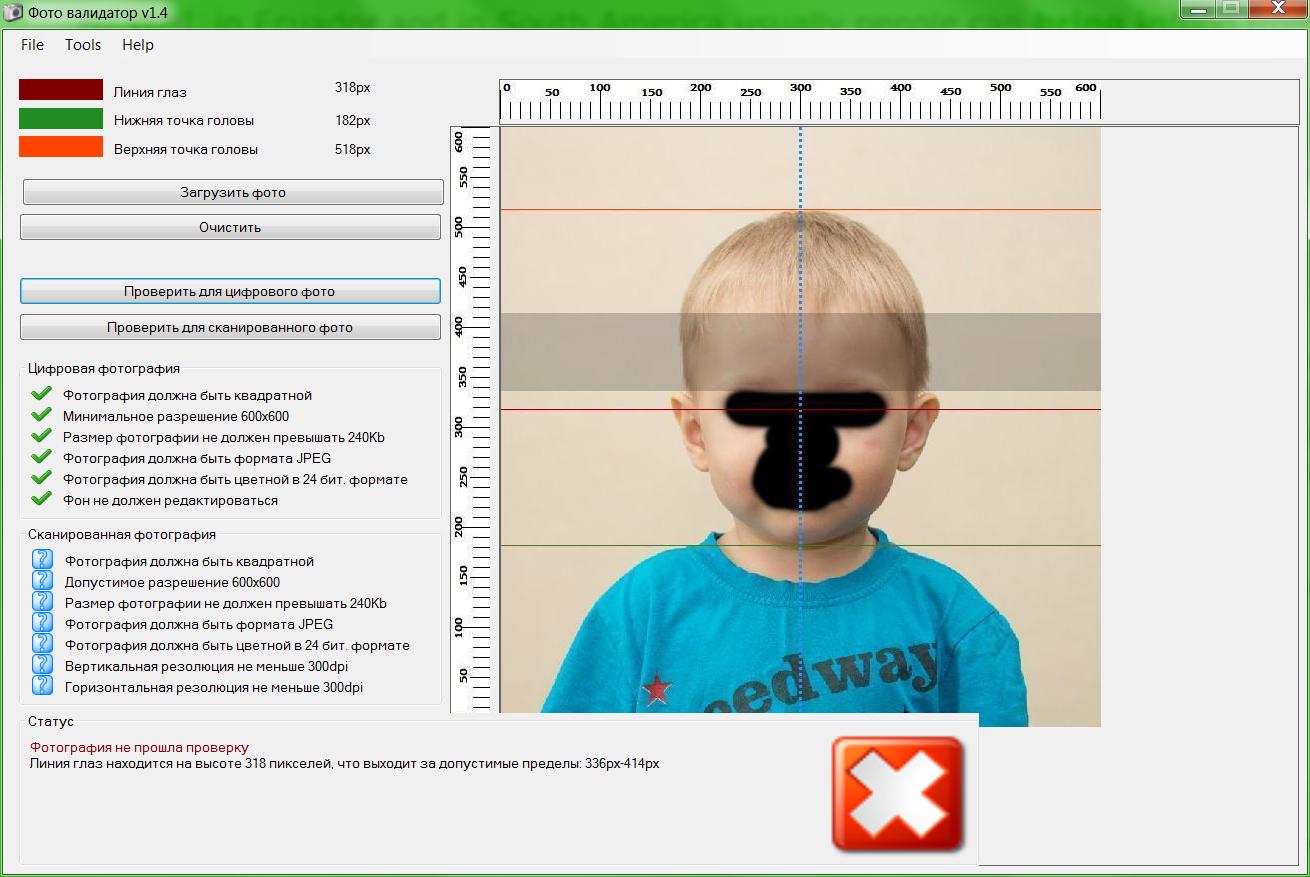This screenshot has width=1310, height=877.
Task: Click the green Нижняя точка головы swatch
Action: point(61,119)
